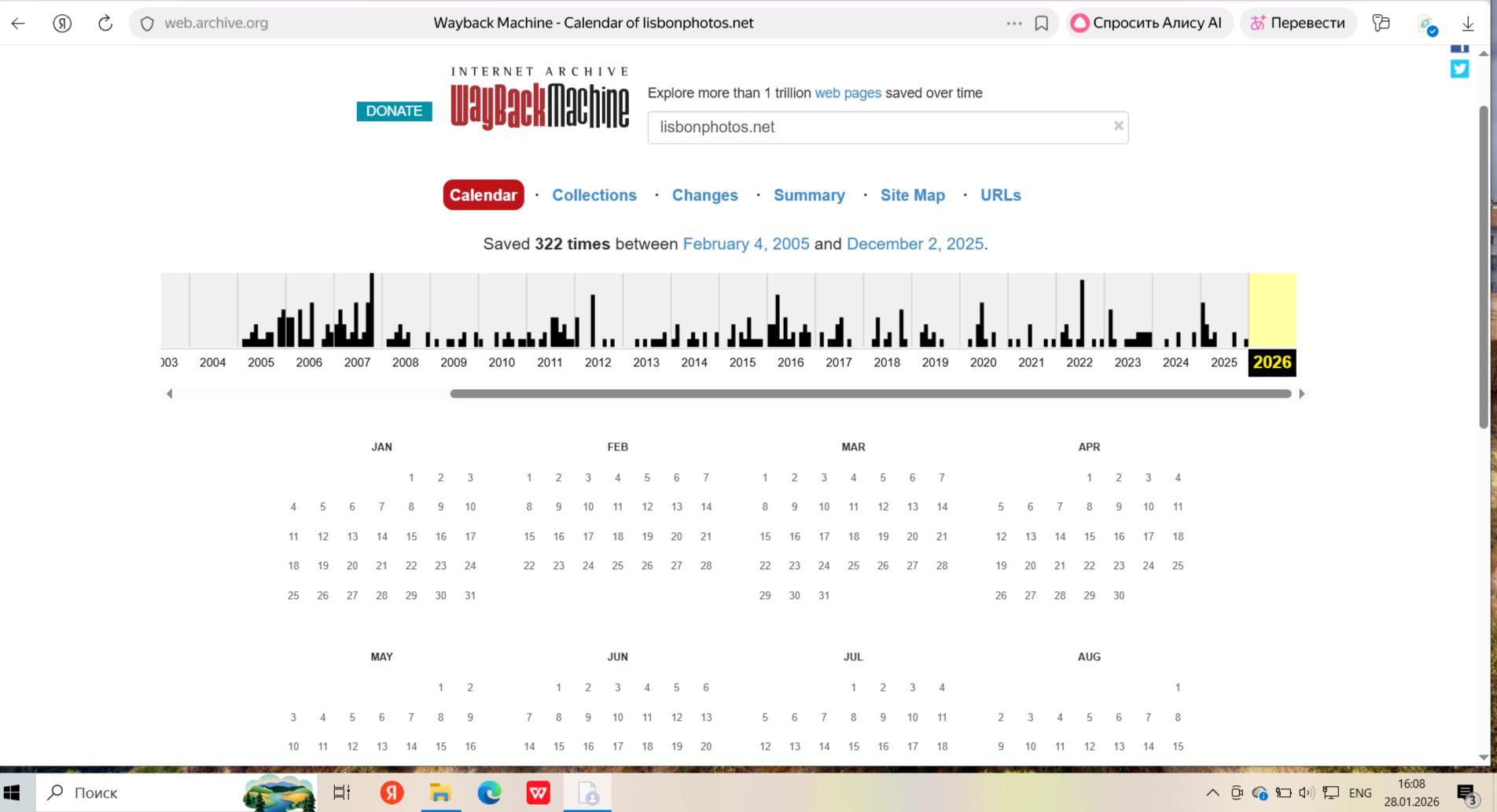Click the taskbar search box Поиск

(x=177, y=792)
